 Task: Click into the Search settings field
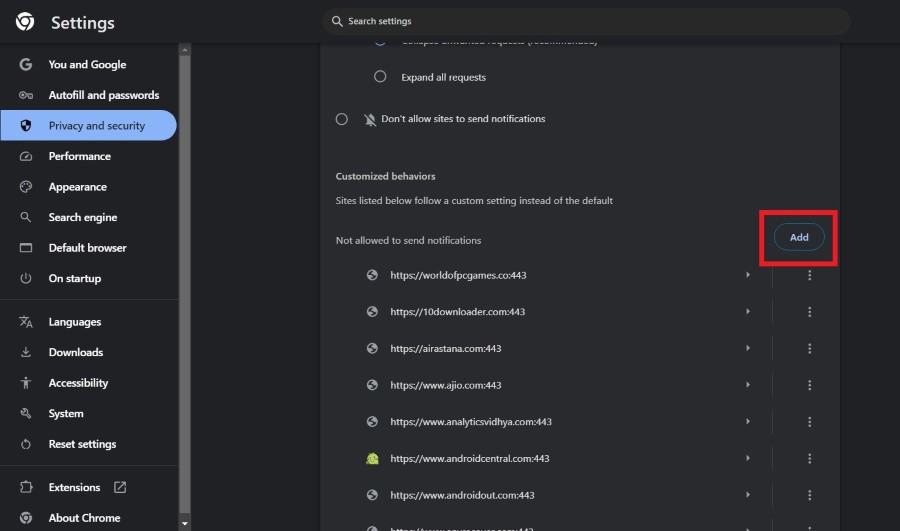click(586, 21)
